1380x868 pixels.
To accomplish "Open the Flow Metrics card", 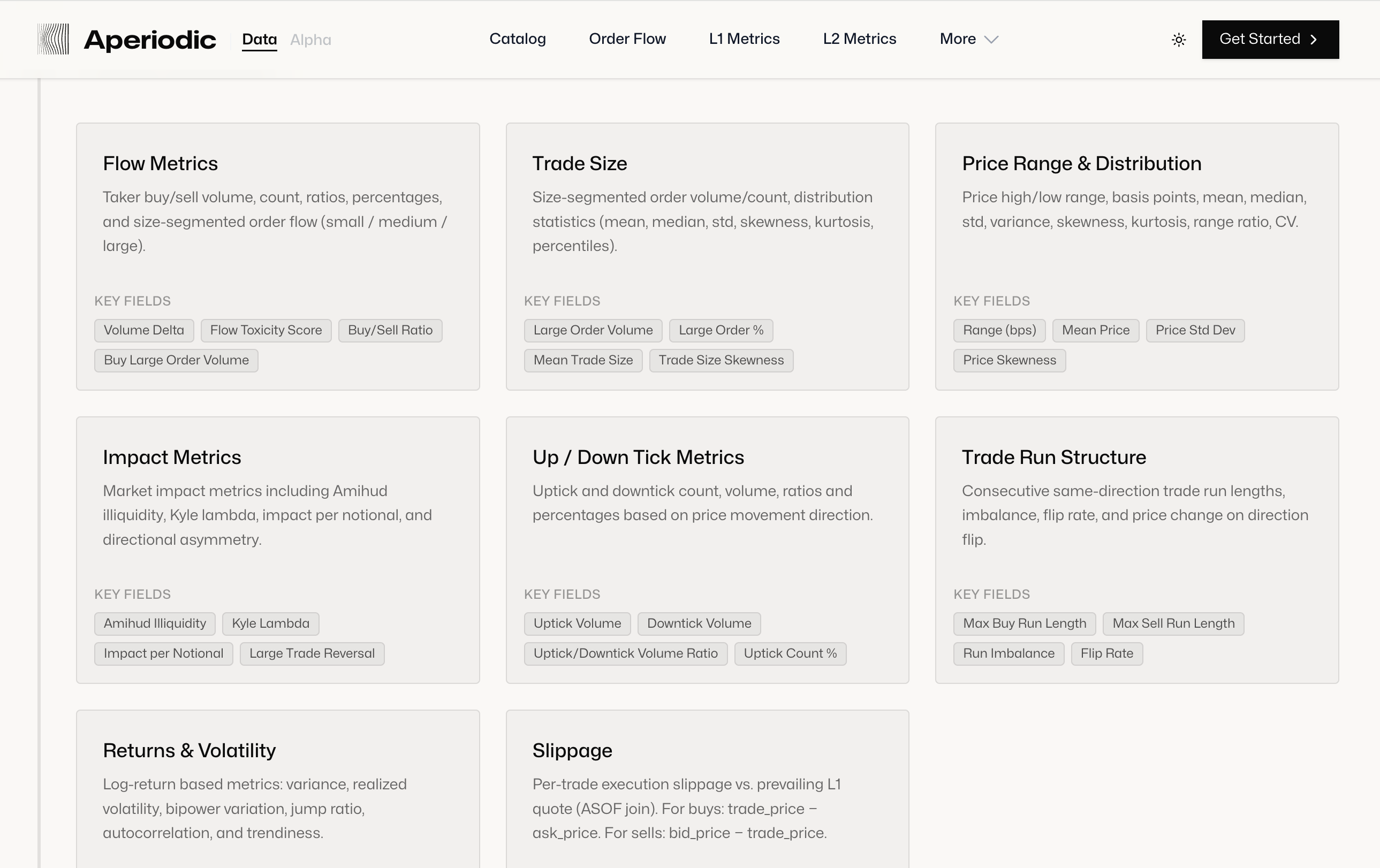I will tap(161, 164).
